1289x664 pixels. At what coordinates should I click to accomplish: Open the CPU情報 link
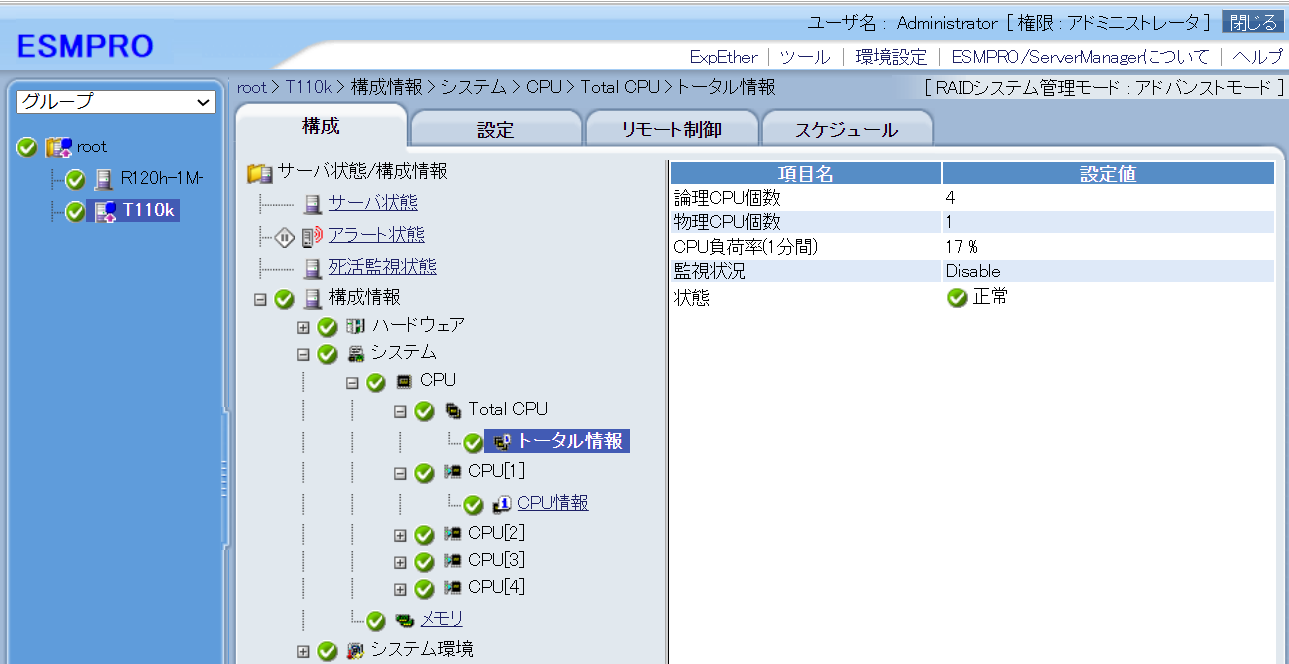click(x=553, y=503)
